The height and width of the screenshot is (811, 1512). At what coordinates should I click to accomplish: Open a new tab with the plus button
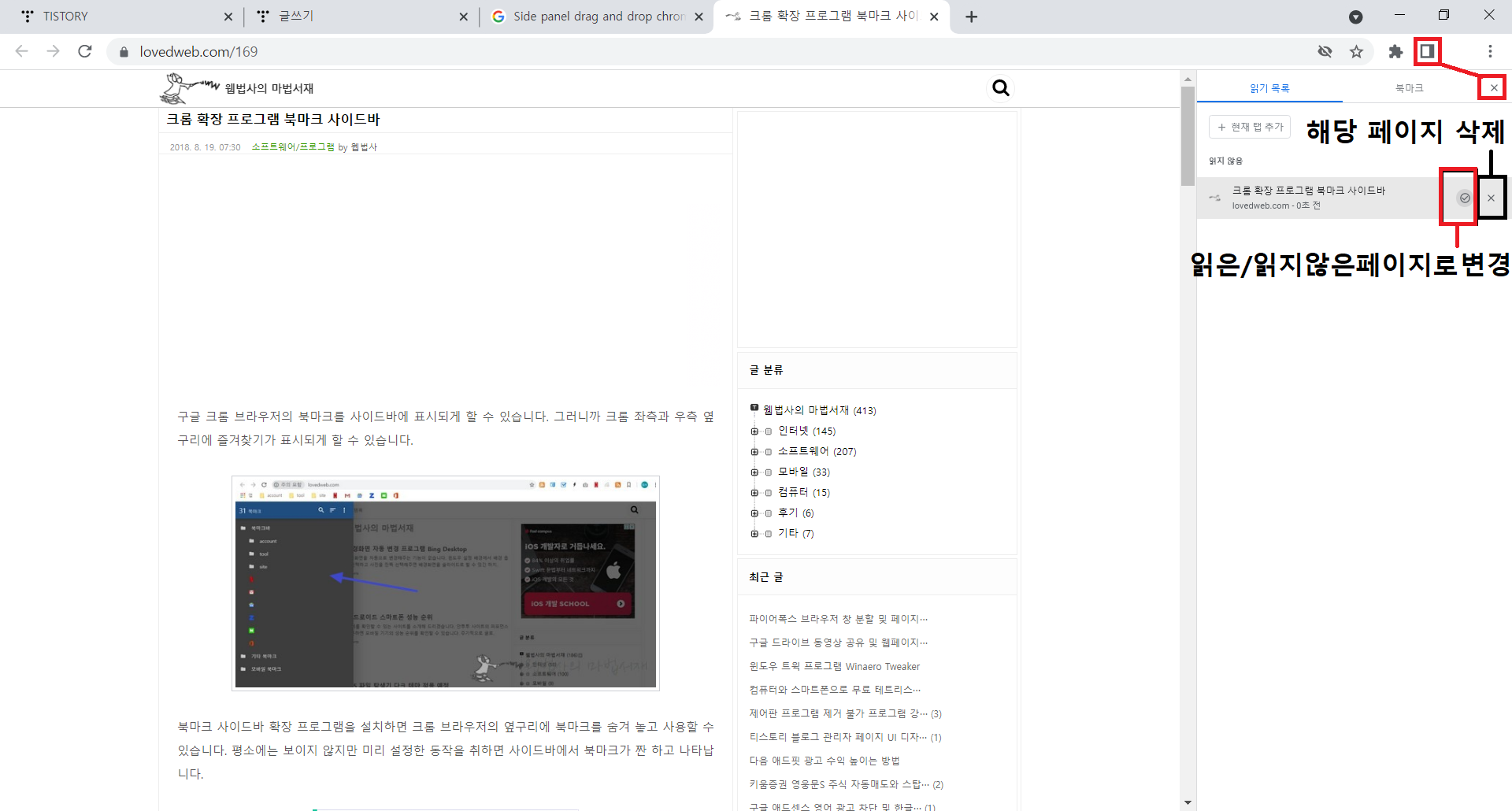[972, 17]
